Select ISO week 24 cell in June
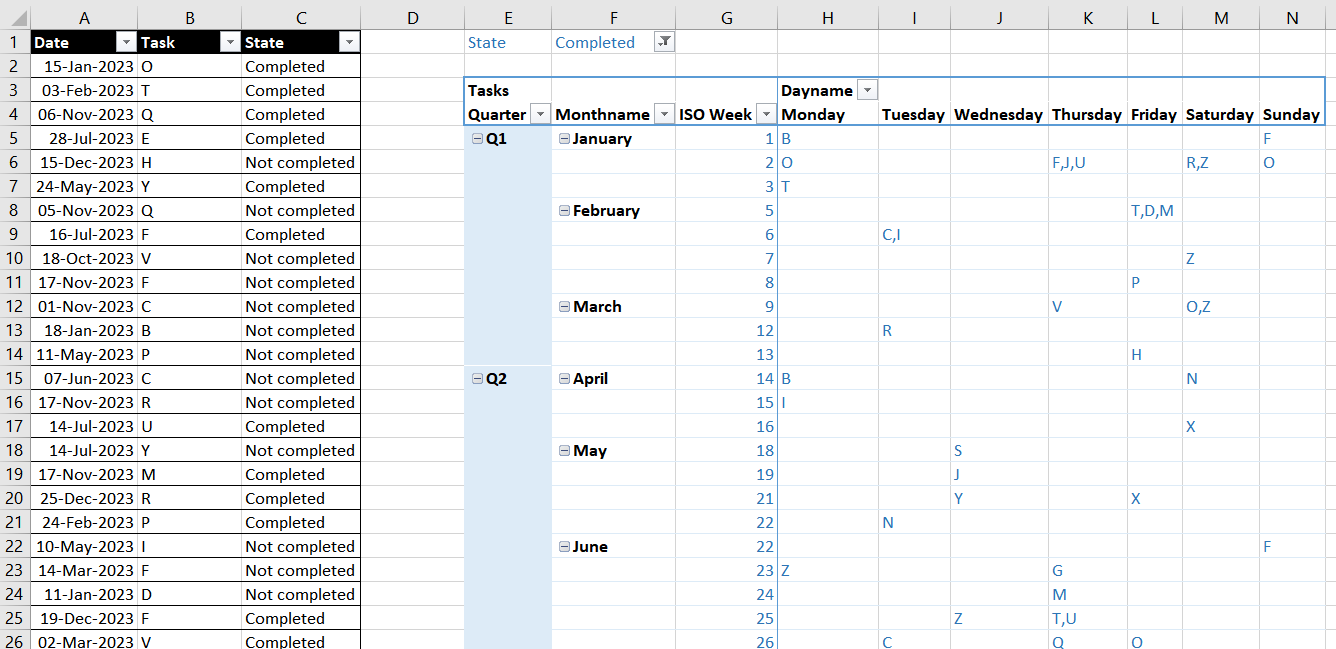1336x649 pixels. click(x=727, y=594)
